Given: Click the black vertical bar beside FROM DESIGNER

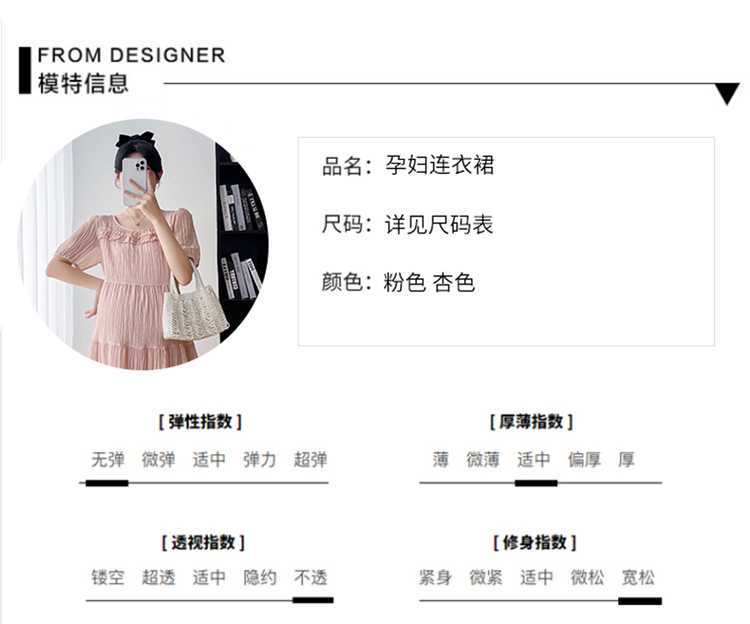Looking at the screenshot, I should [25, 70].
